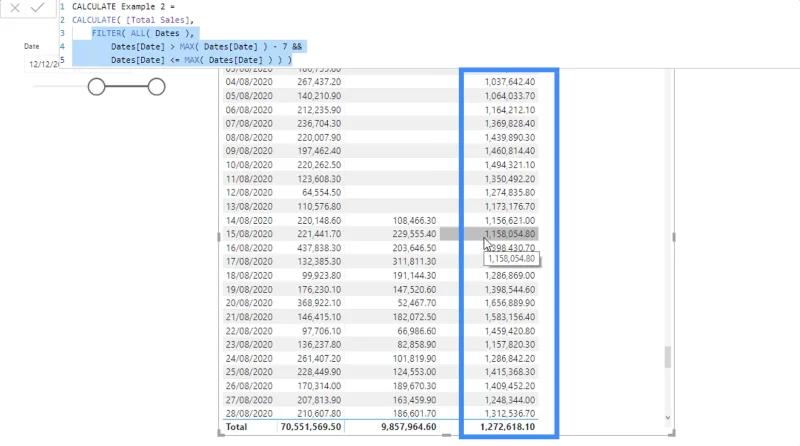This screenshot has width=800, height=446.
Task: Select date cell 17/08/2020
Action: point(249,261)
